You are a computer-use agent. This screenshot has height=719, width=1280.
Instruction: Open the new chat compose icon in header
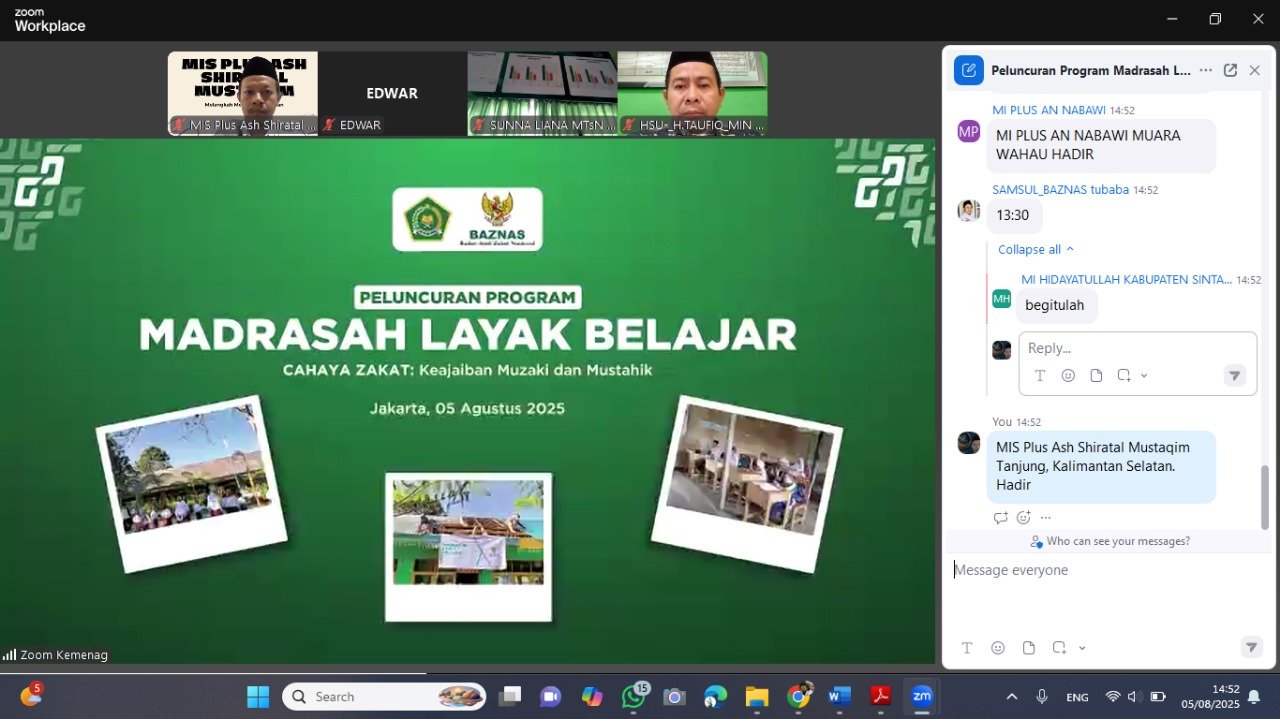coord(968,70)
